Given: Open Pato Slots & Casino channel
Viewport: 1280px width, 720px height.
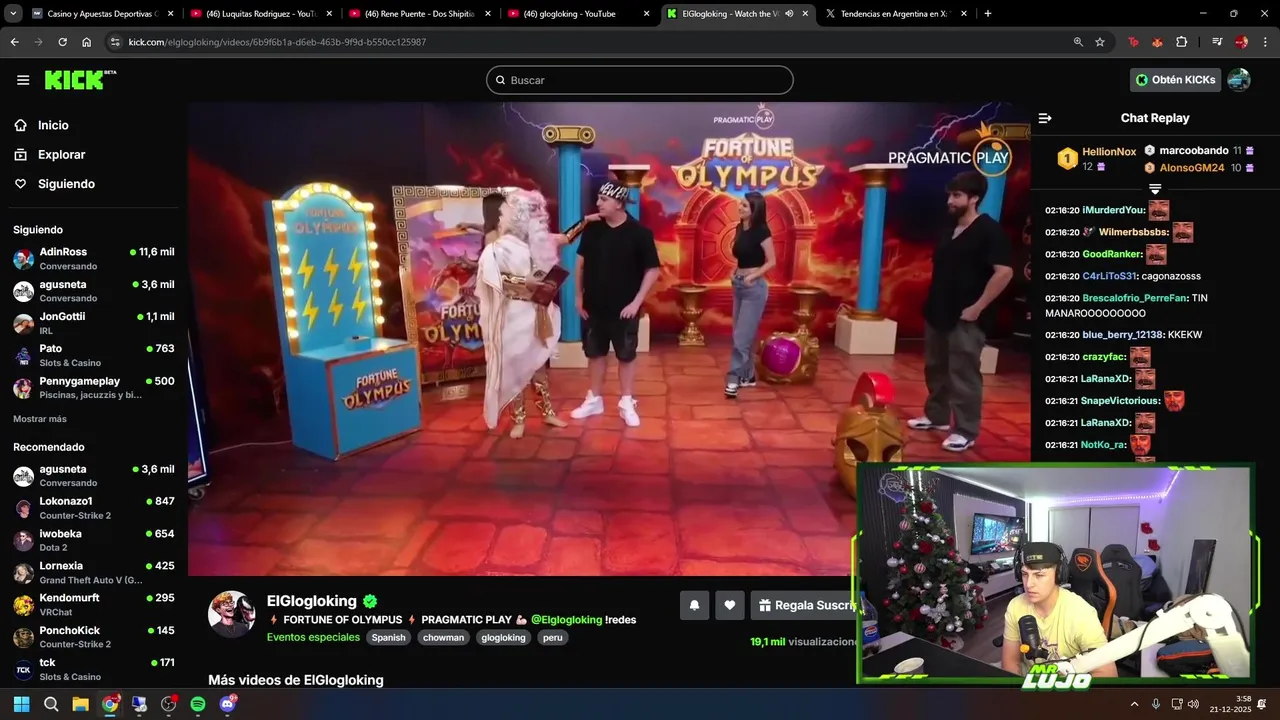Looking at the screenshot, I should [94, 355].
